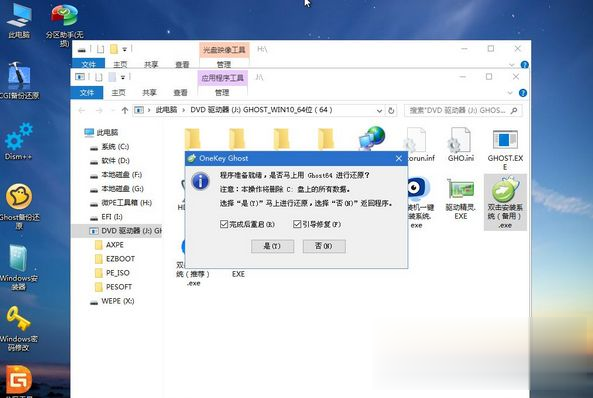Open Ghost备份还原 desktop icon

click(x=19, y=206)
